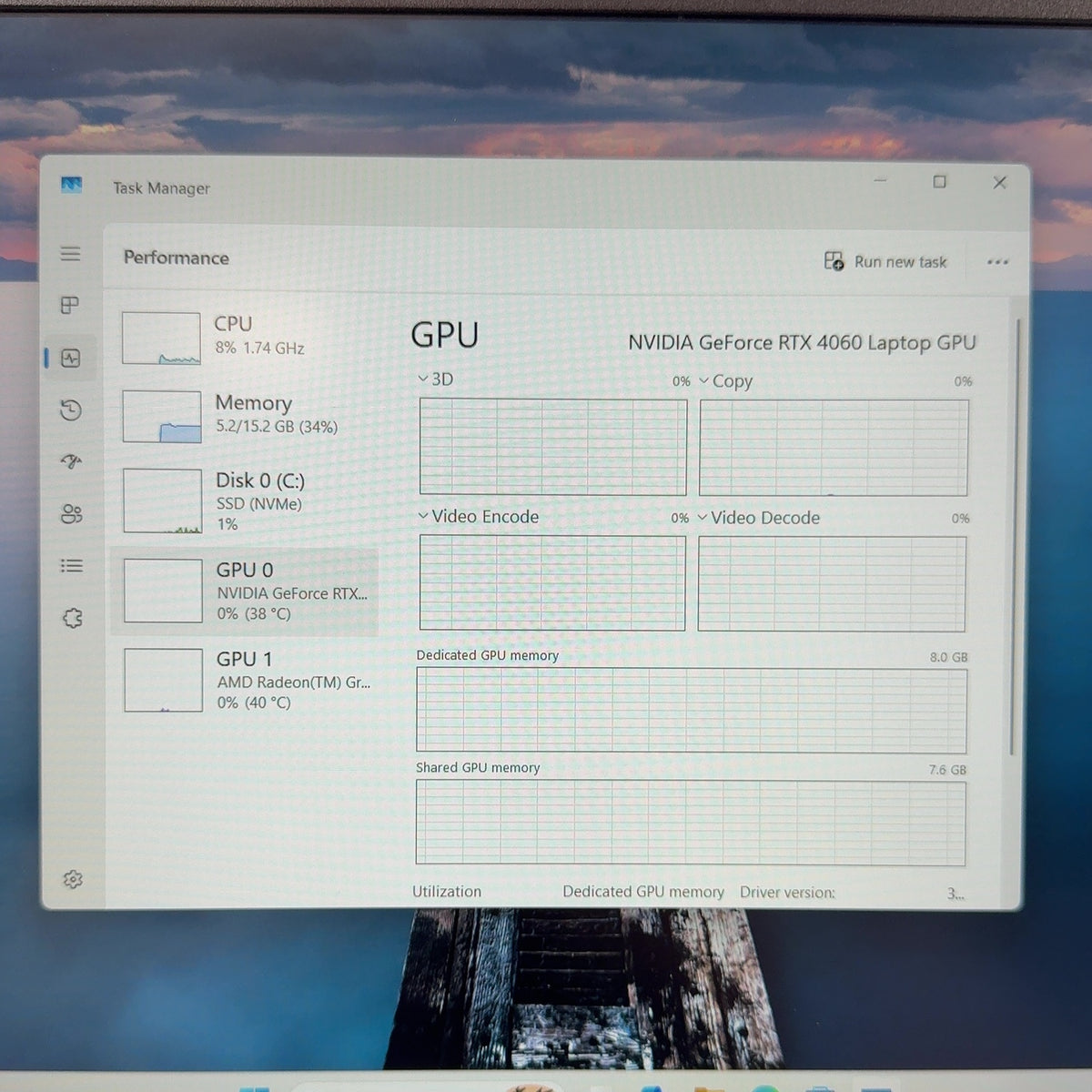The image size is (1092, 1092).
Task: Click the "Utilization" label below graphs
Action: pyautogui.click(x=447, y=892)
